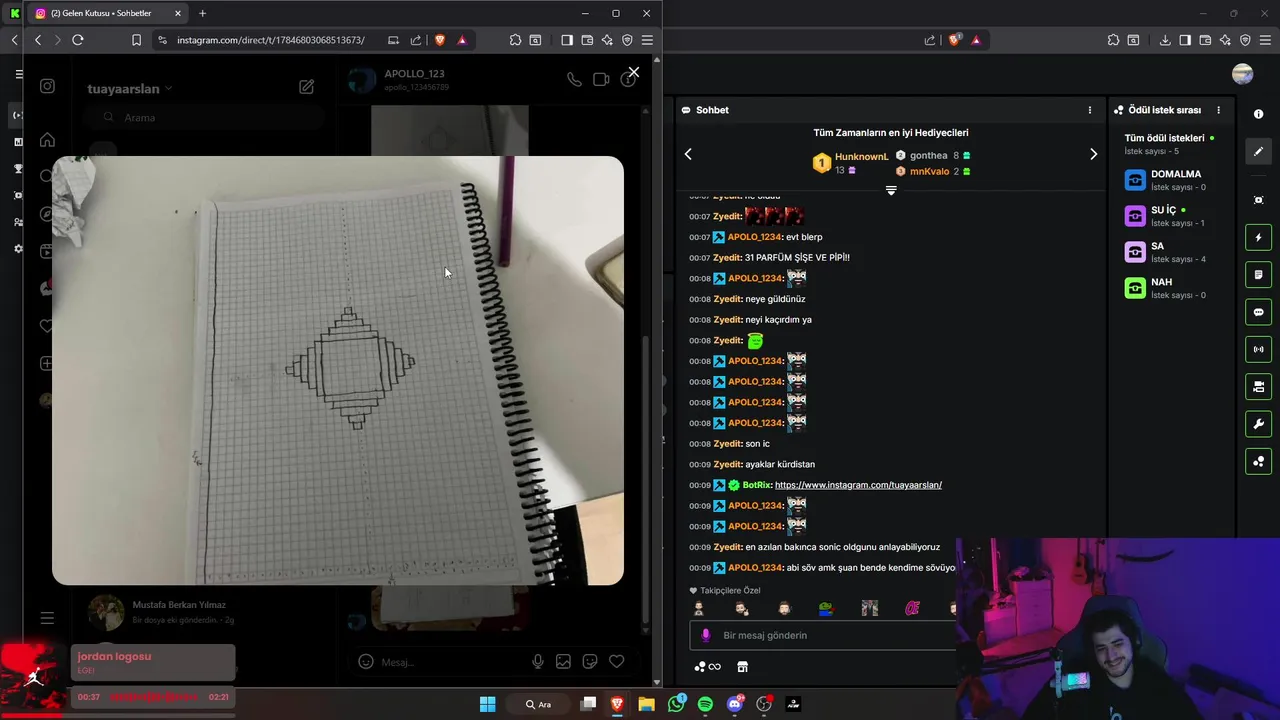This screenshot has height=720, width=1280.
Task: Click the Kick profile avatar top right
Action: pos(1243,74)
